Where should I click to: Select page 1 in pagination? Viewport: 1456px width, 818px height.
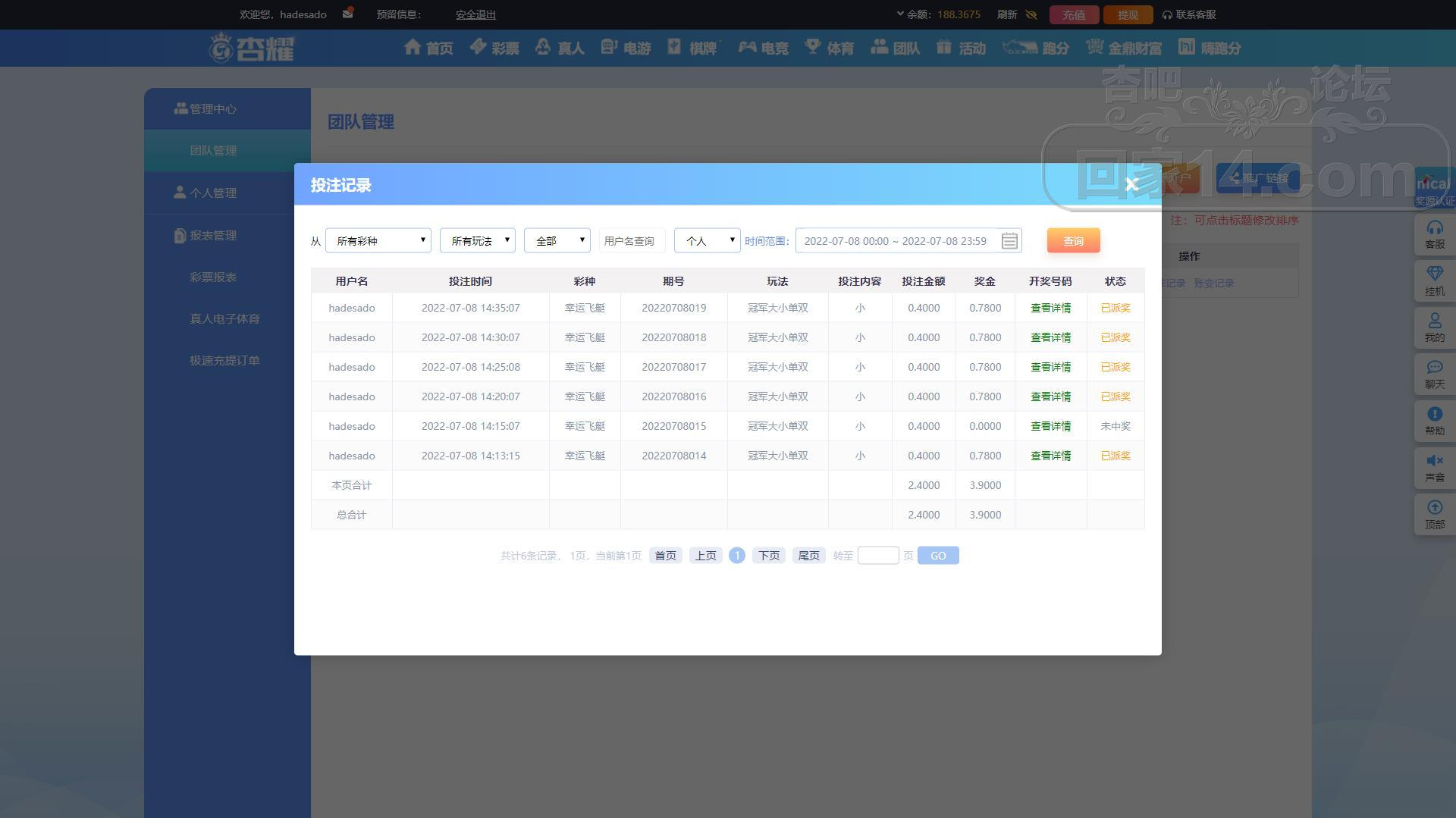736,556
